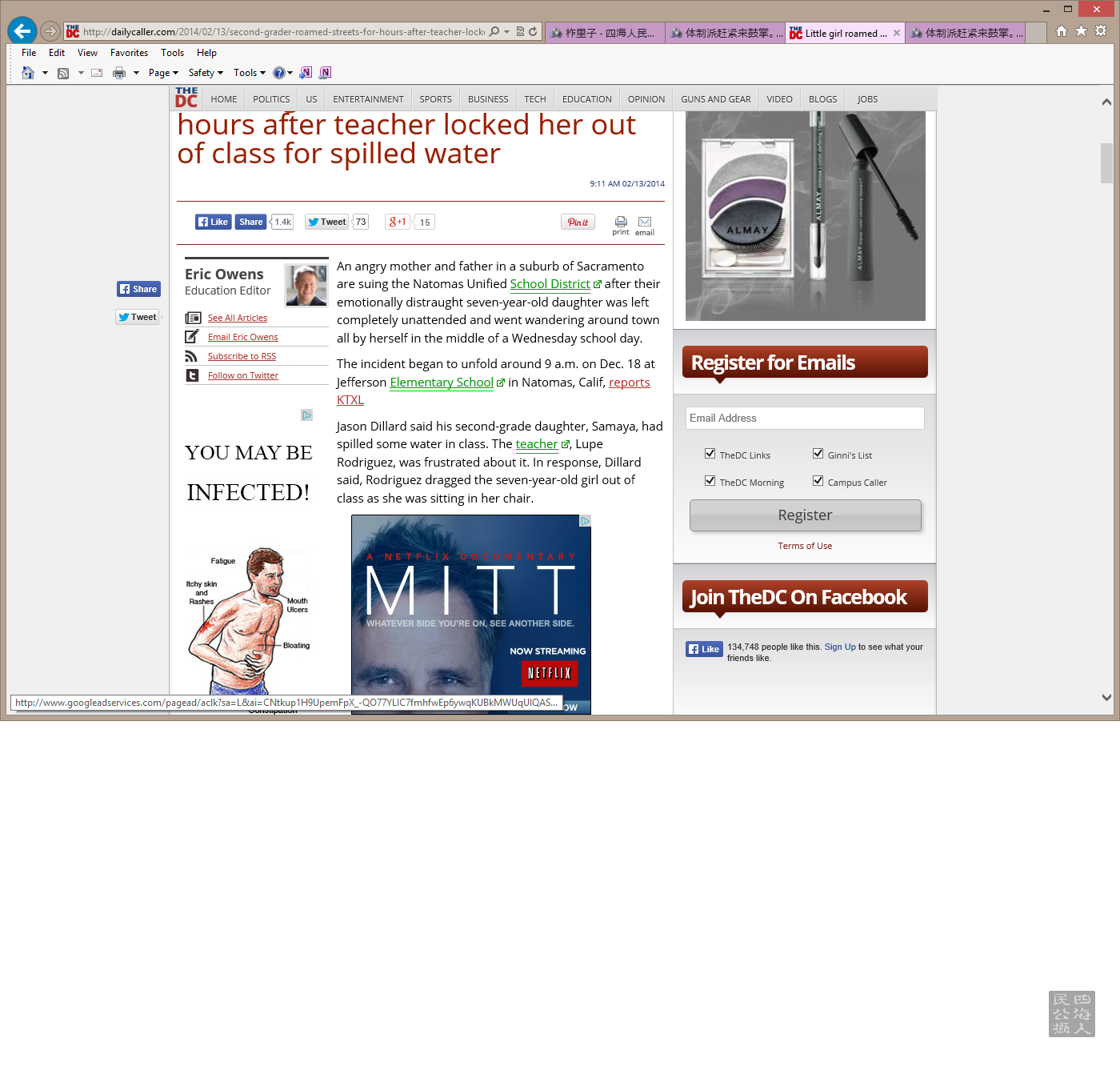The width and height of the screenshot is (1120, 1074).
Task: Click the browser home icon at top right
Action: pos(1062,31)
